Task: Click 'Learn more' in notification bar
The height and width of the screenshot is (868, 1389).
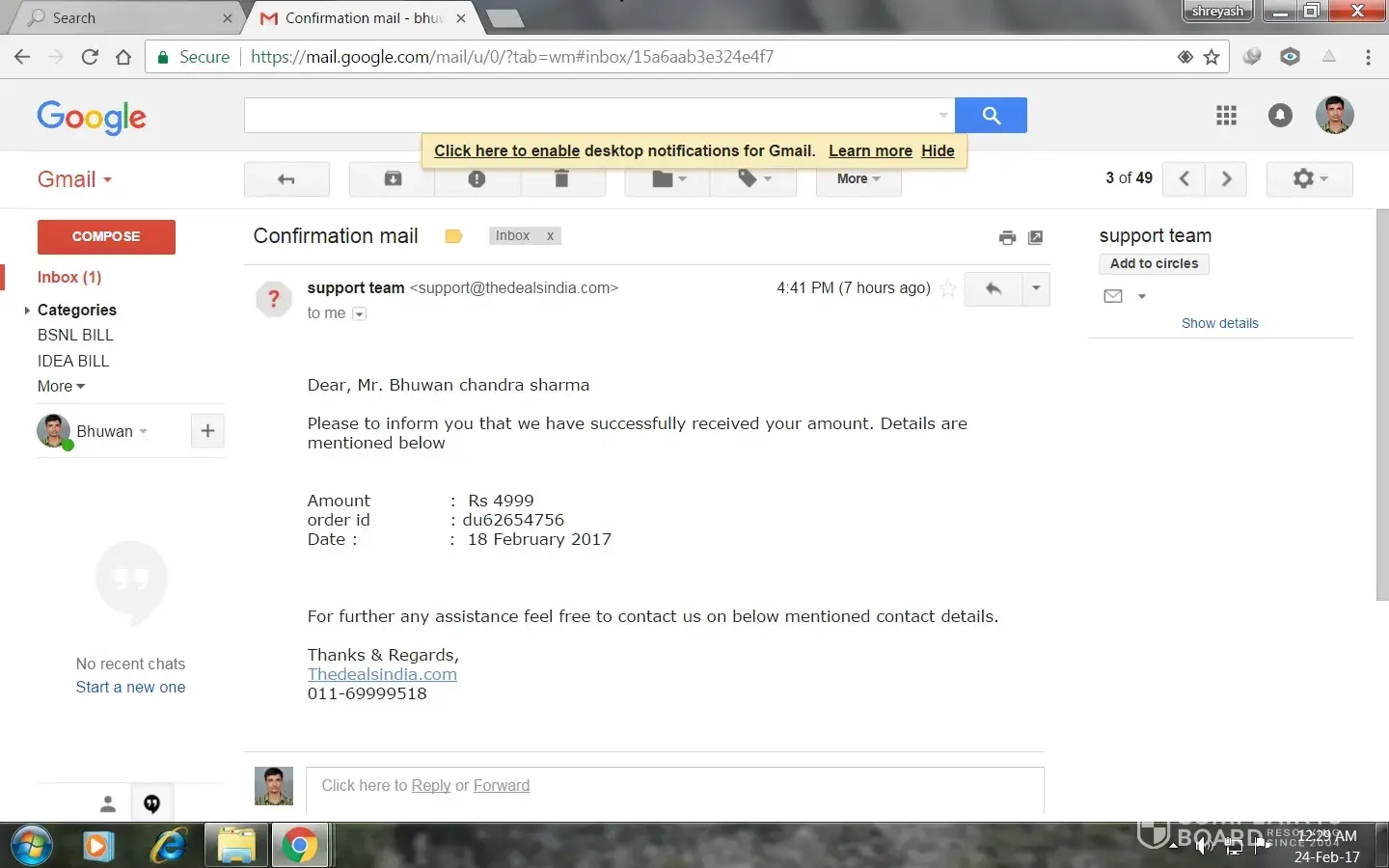Action: click(870, 151)
